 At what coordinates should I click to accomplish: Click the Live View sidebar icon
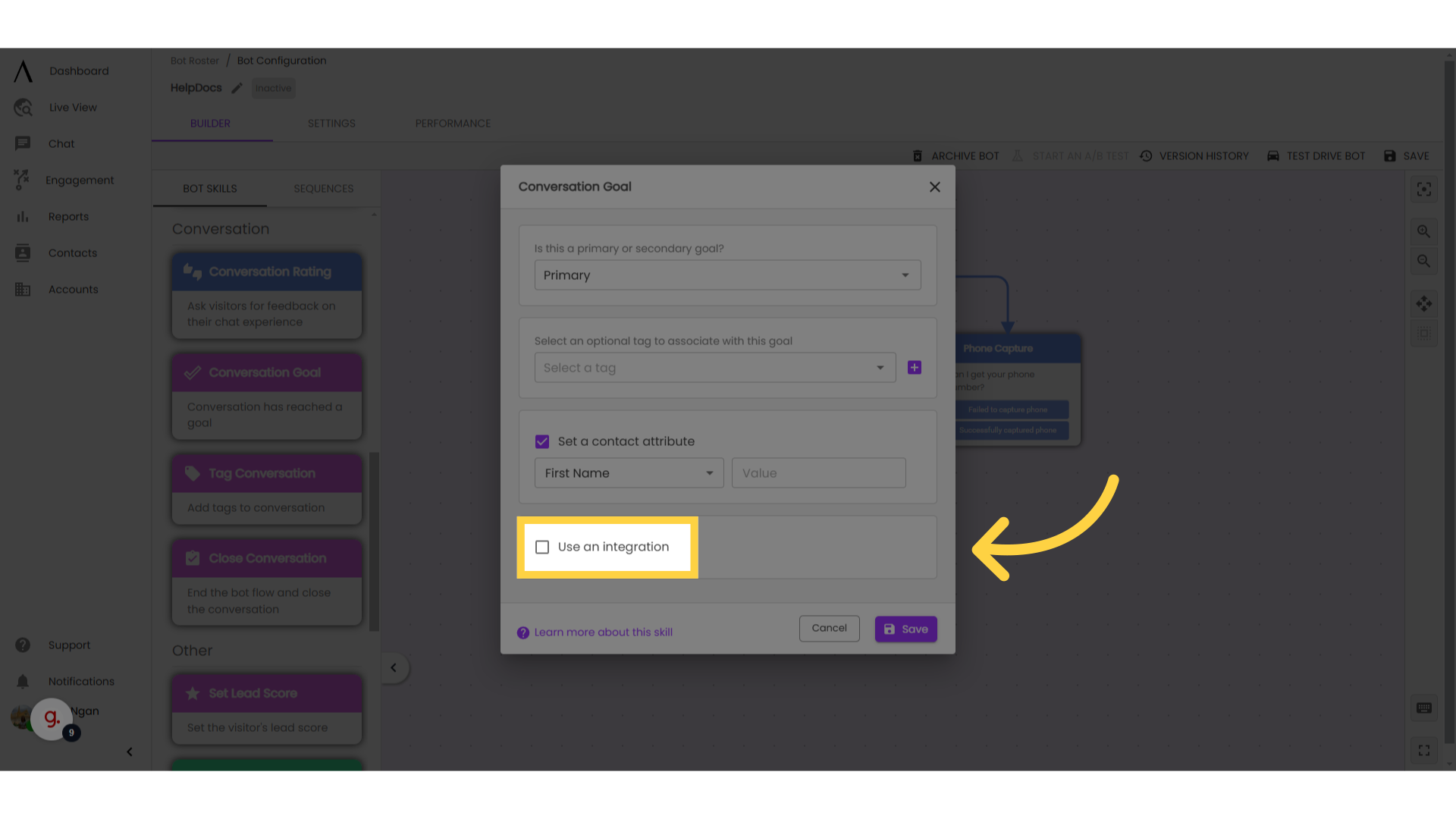22,107
